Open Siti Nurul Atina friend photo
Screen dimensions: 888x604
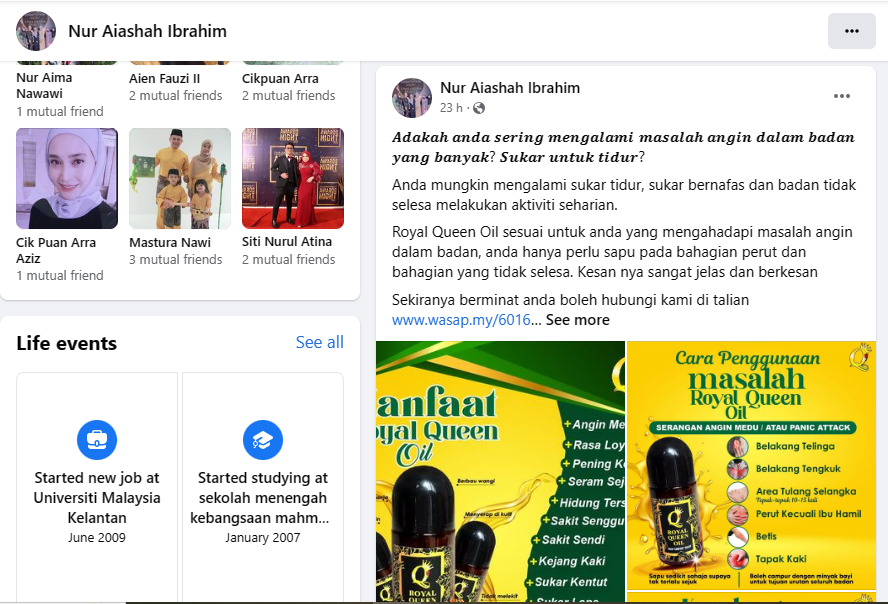293,178
